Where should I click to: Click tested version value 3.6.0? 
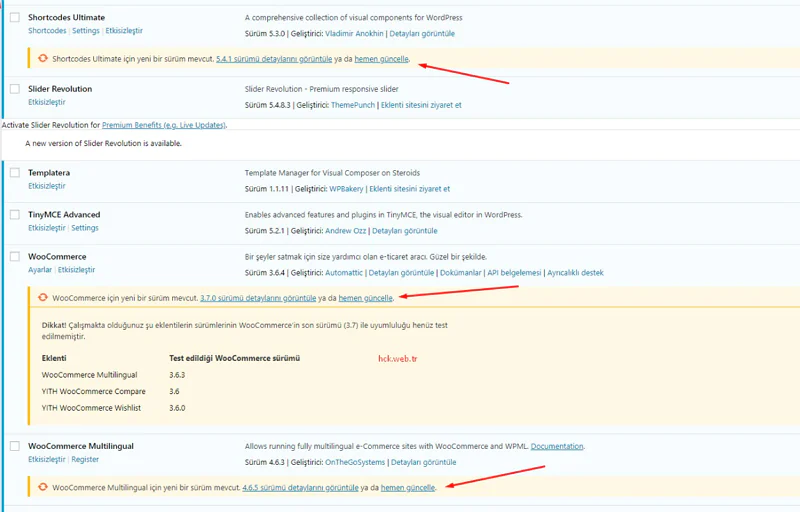tap(177, 407)
